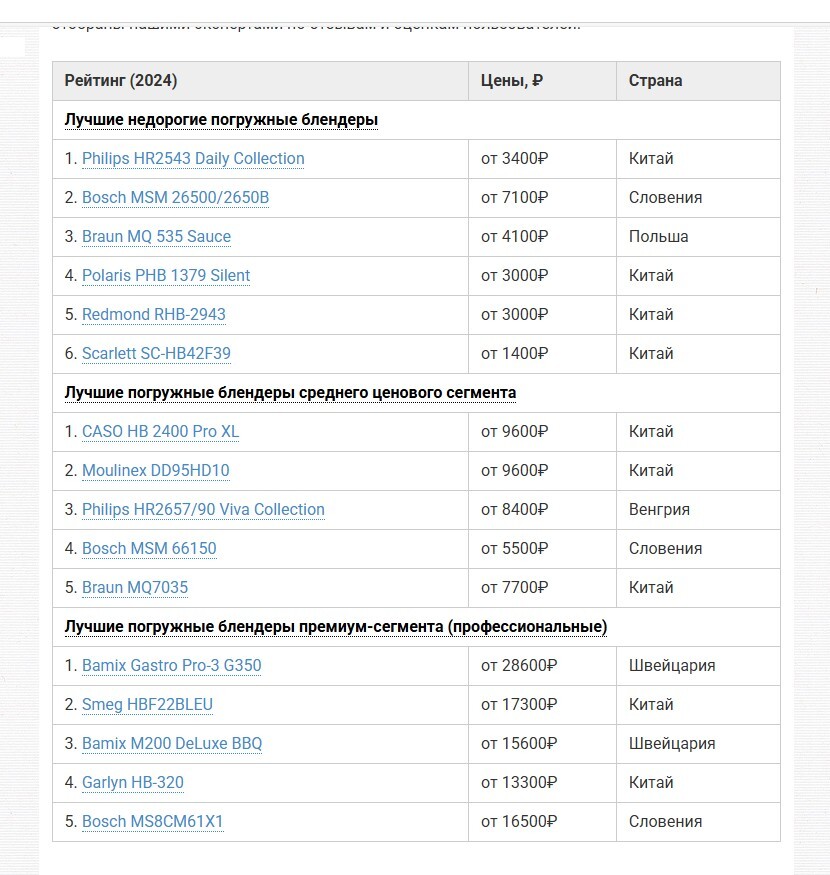This screenshot has width=830, height=875.
Task: Click the Garlyn HB-320 link
Action: [x=133, y=782]
